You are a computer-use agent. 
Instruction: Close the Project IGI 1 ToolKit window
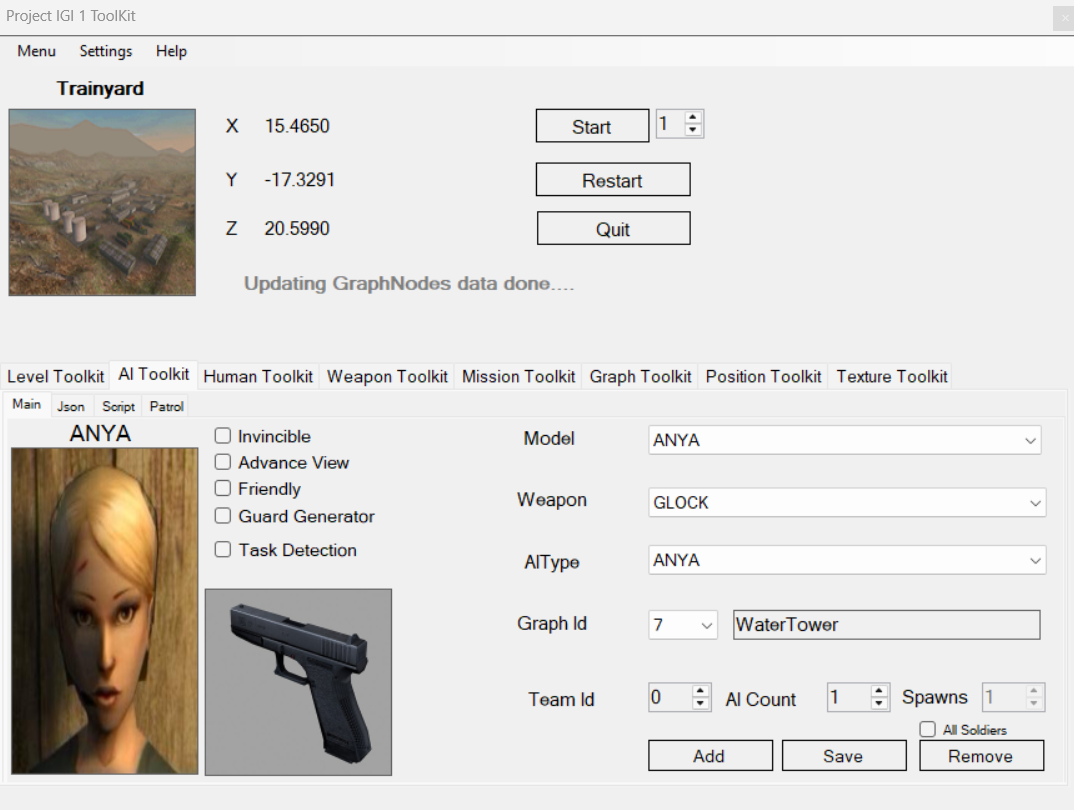(x=1064, y=18)
